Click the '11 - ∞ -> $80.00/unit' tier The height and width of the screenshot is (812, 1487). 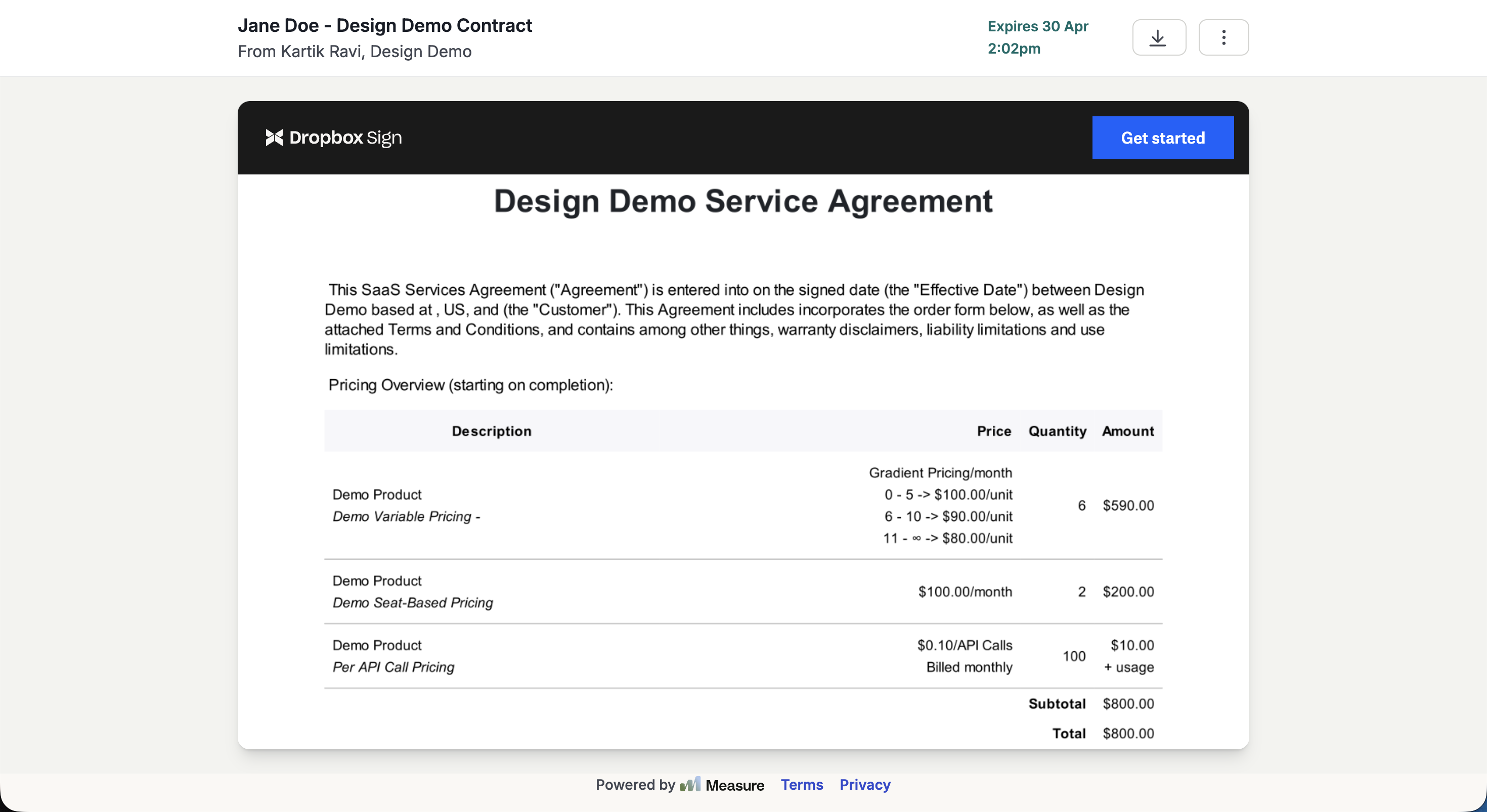(948, 538)
